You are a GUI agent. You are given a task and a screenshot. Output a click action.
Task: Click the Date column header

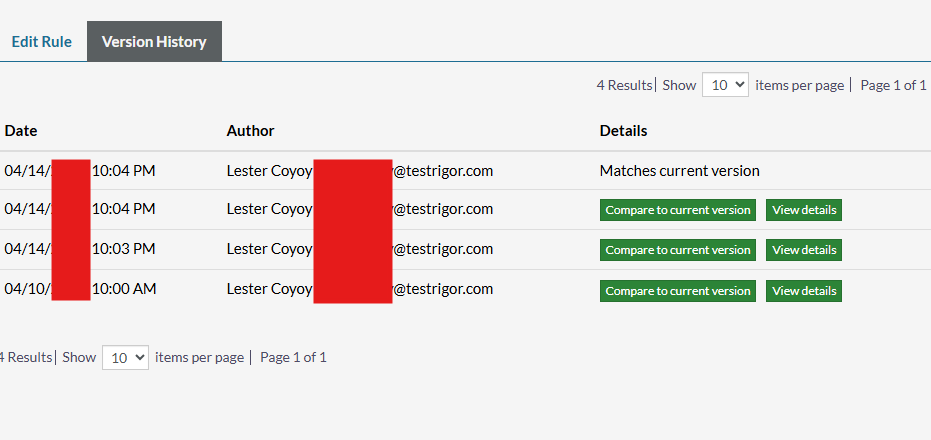(x=21, y=131)
